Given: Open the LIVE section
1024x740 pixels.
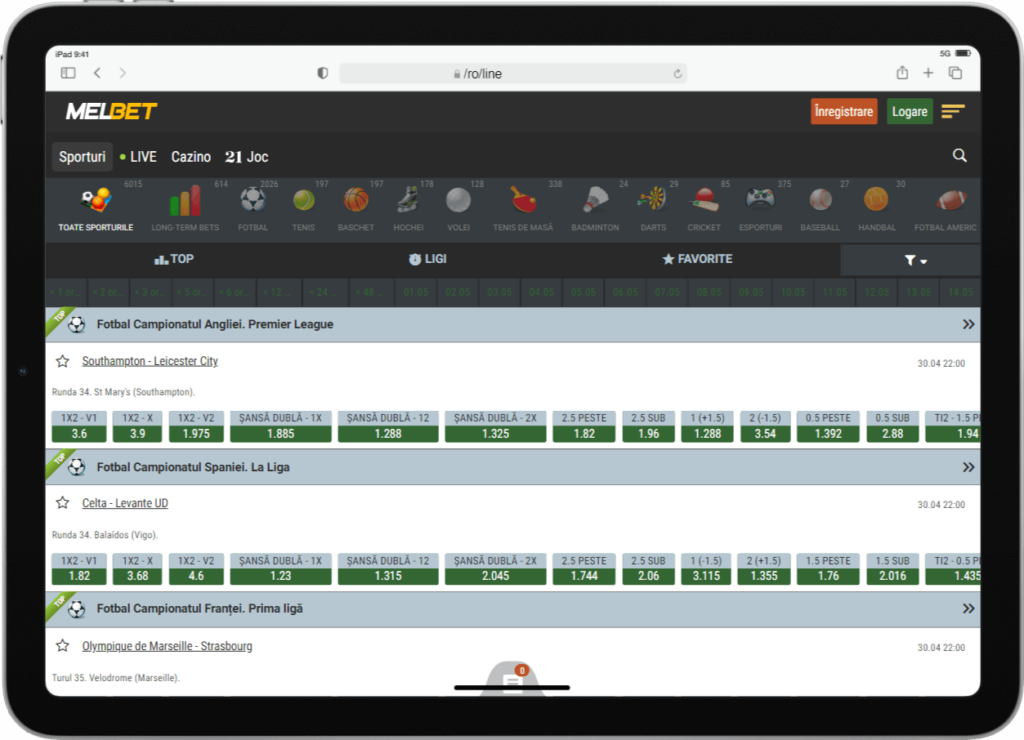Looking at the screenshot, I should click(138, 157).
